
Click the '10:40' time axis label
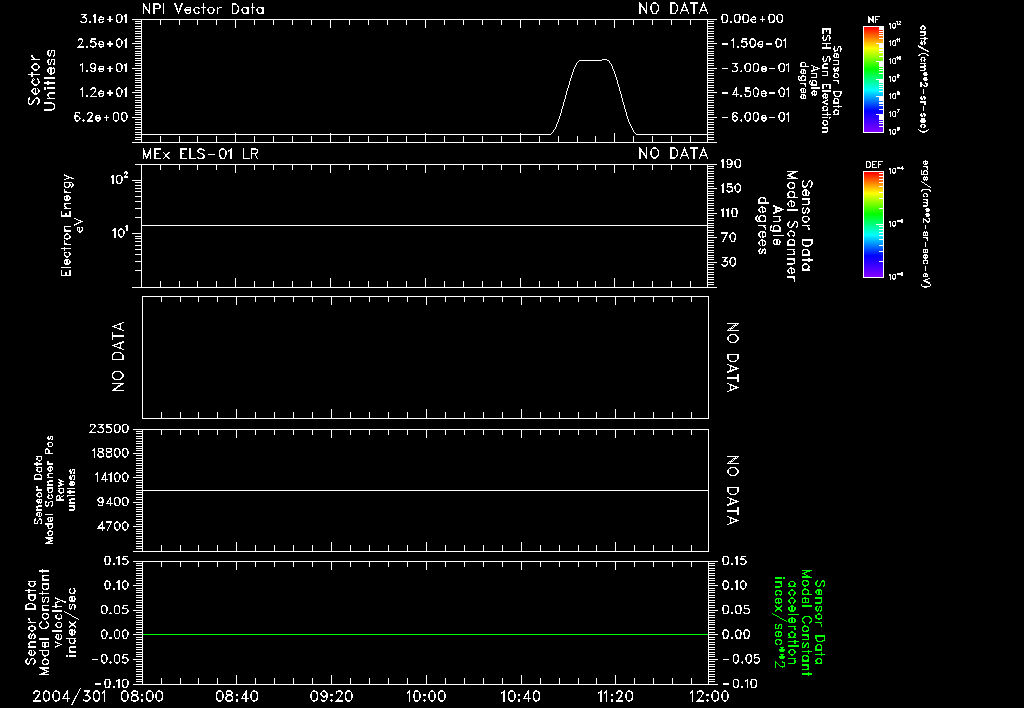[520, 697]
